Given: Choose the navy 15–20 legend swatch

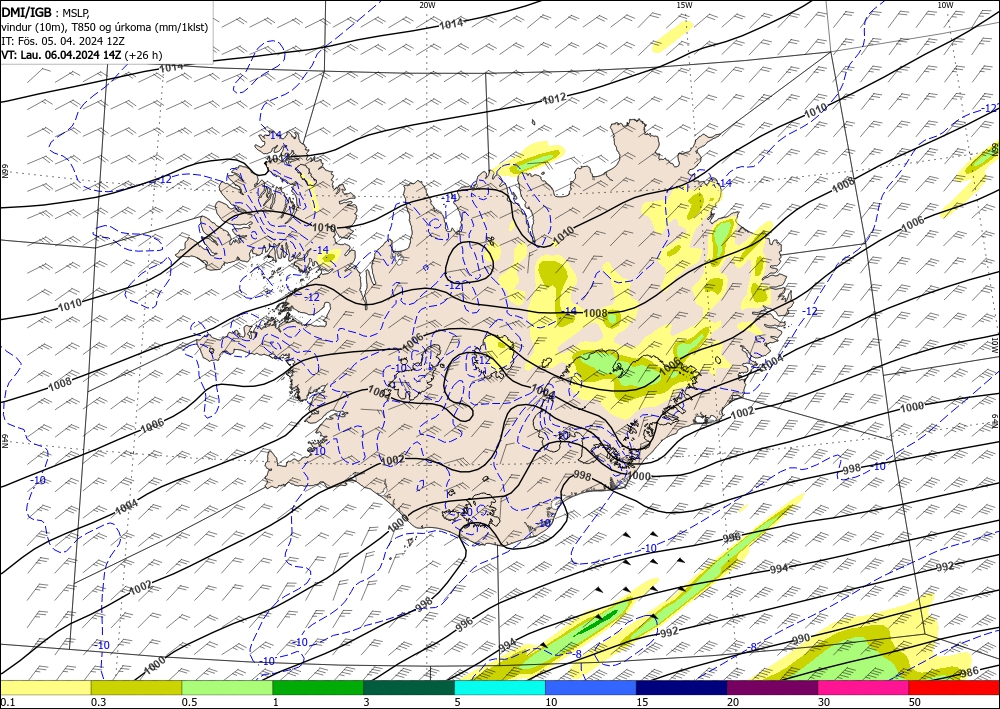Looking at the screenshot, I should (x=682, y=688).
